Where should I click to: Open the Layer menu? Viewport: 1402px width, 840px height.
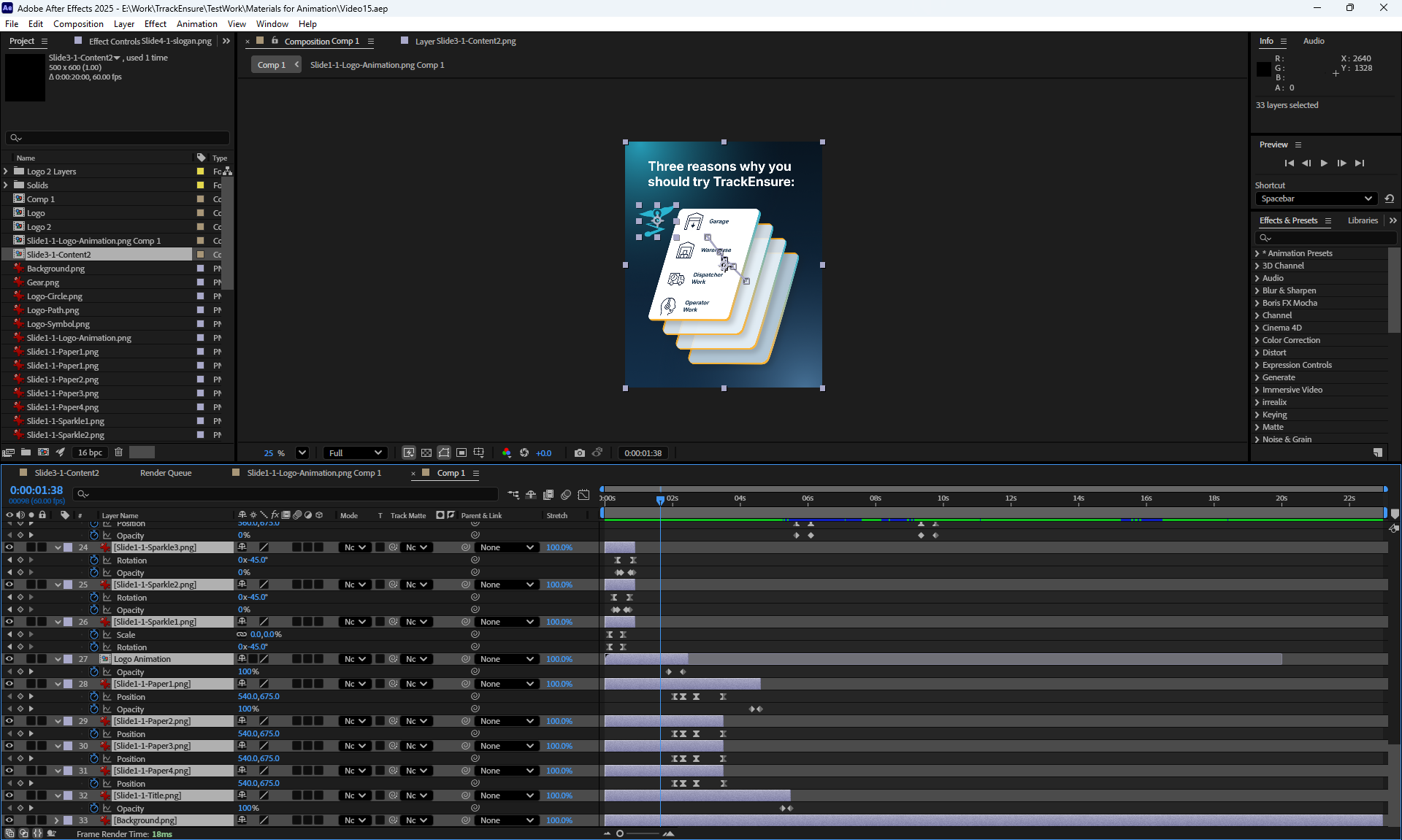tap(124, 24)
